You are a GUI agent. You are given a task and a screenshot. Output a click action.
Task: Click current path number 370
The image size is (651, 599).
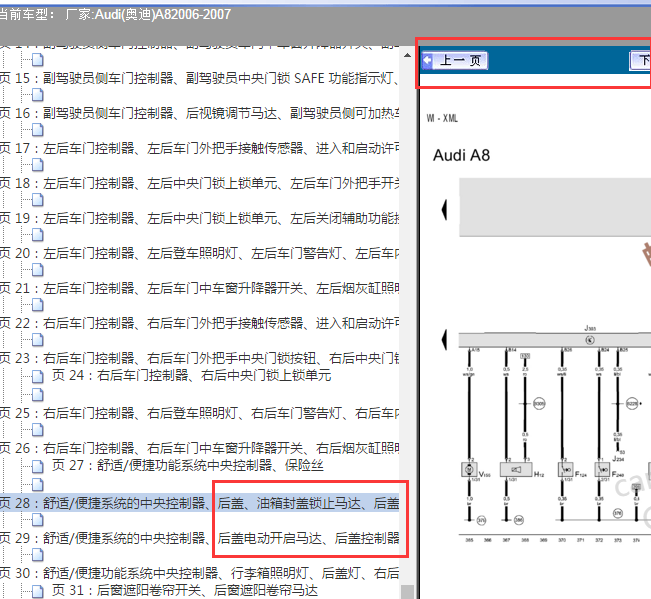[562, 540]
